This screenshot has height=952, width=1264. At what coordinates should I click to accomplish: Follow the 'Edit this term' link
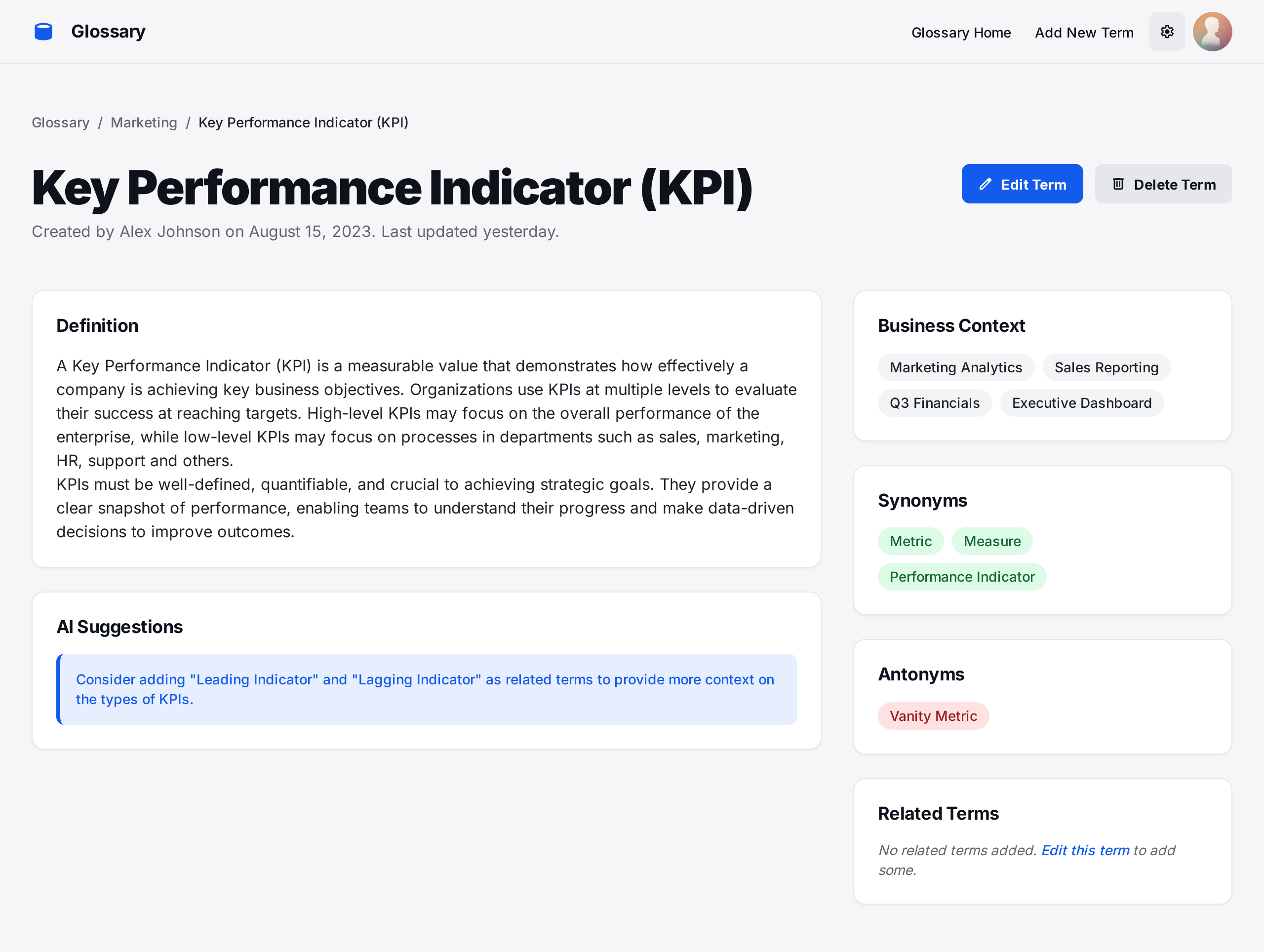tap(1085, 850)
